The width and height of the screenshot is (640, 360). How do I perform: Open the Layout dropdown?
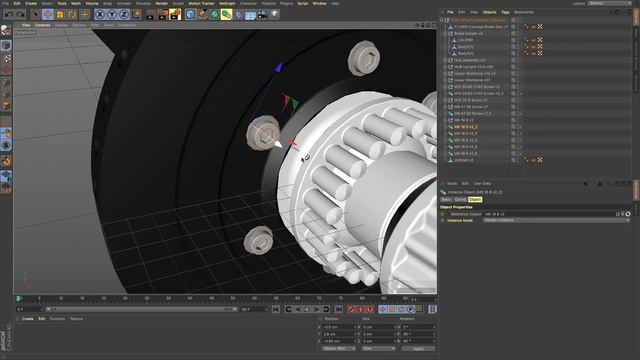[x=610, y=3]
